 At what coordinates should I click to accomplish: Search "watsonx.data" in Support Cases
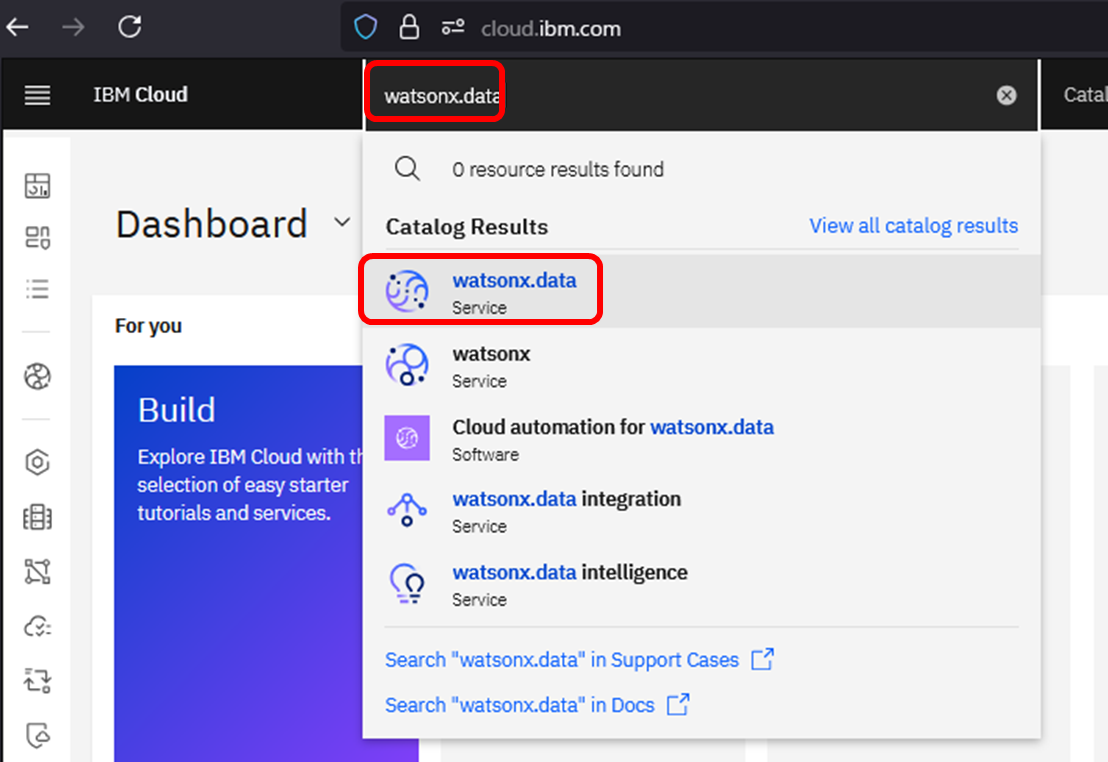(562, 660)
